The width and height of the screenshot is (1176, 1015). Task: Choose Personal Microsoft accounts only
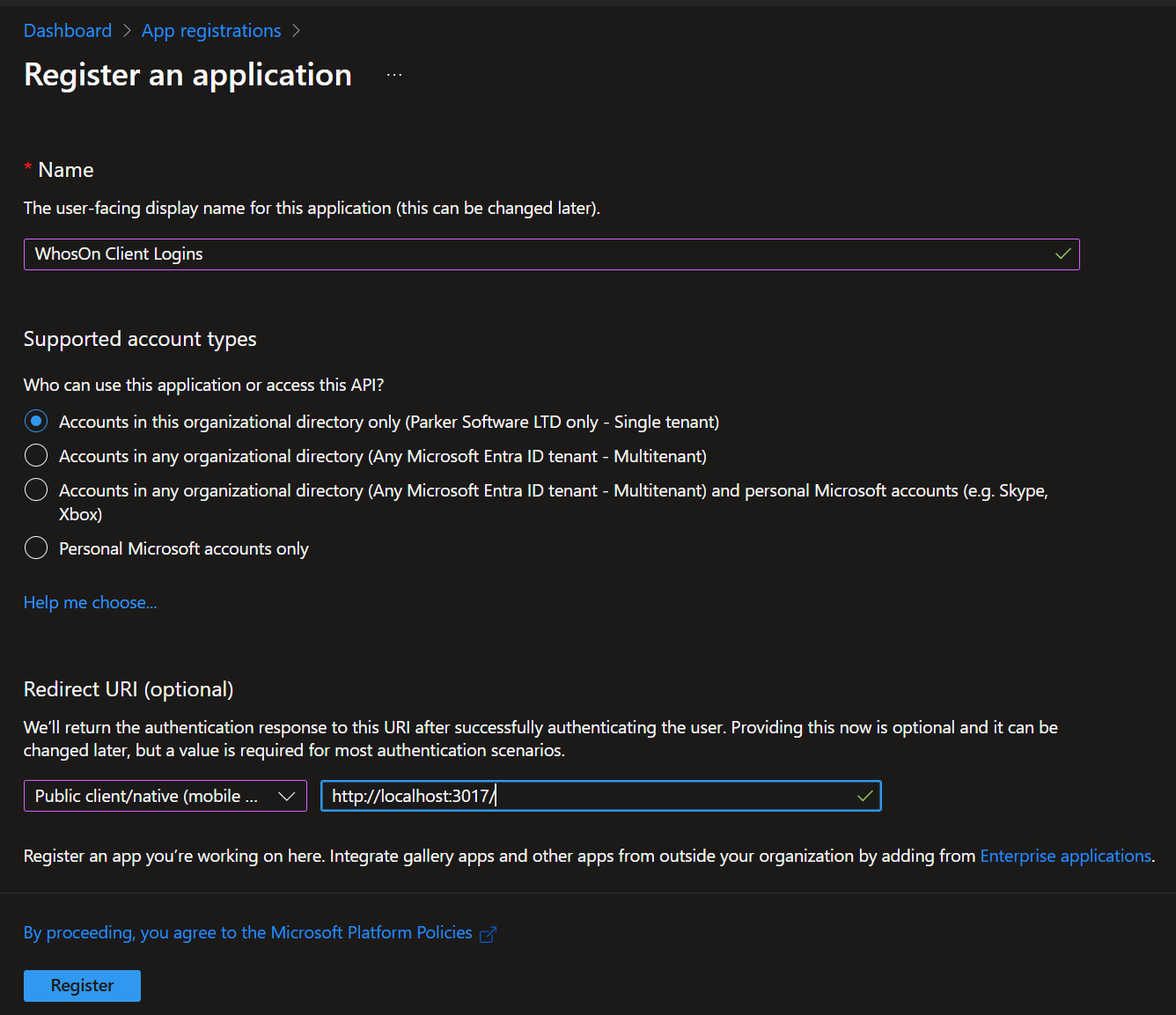(x=36, y=548)
